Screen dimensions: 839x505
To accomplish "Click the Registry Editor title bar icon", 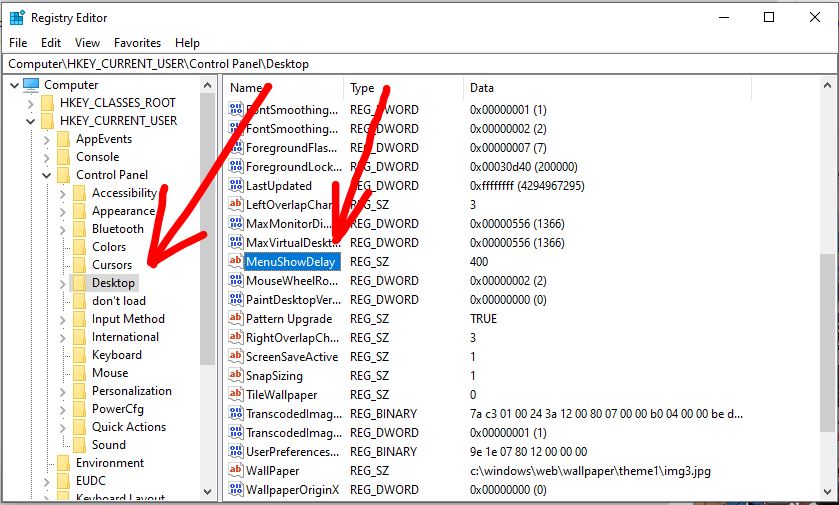I will click(x=17, y=18).
